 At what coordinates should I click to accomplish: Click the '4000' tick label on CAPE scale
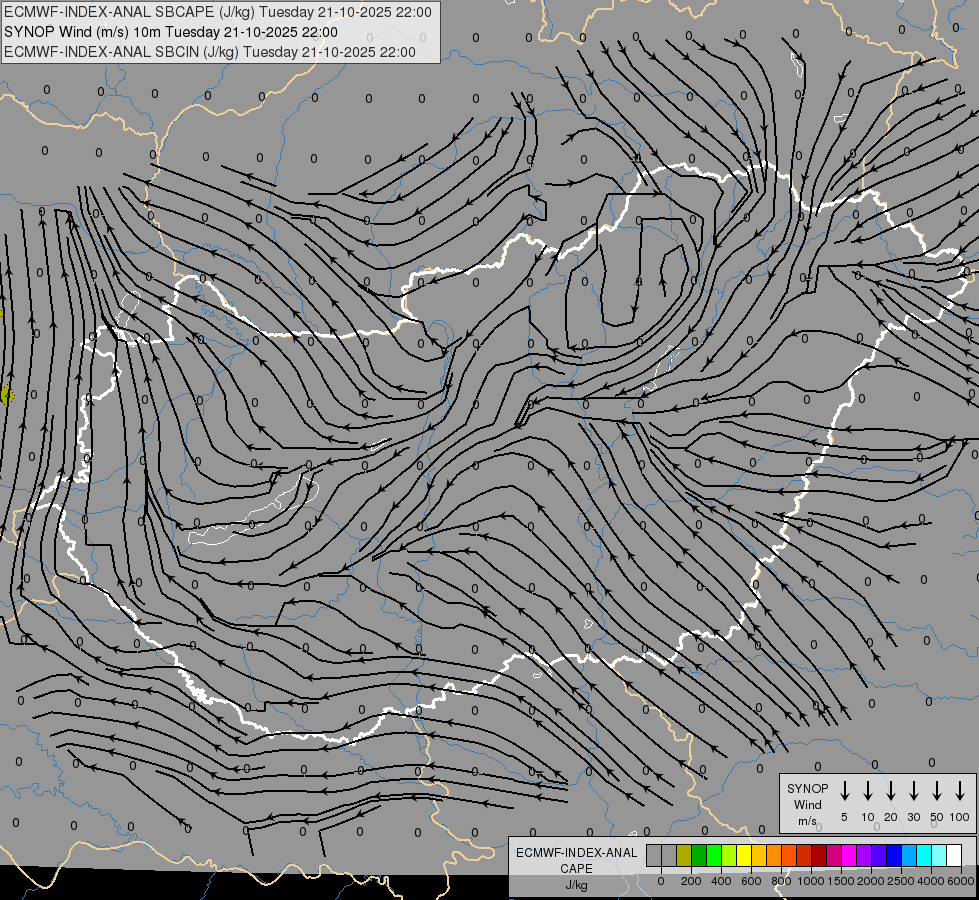[931, 881]
